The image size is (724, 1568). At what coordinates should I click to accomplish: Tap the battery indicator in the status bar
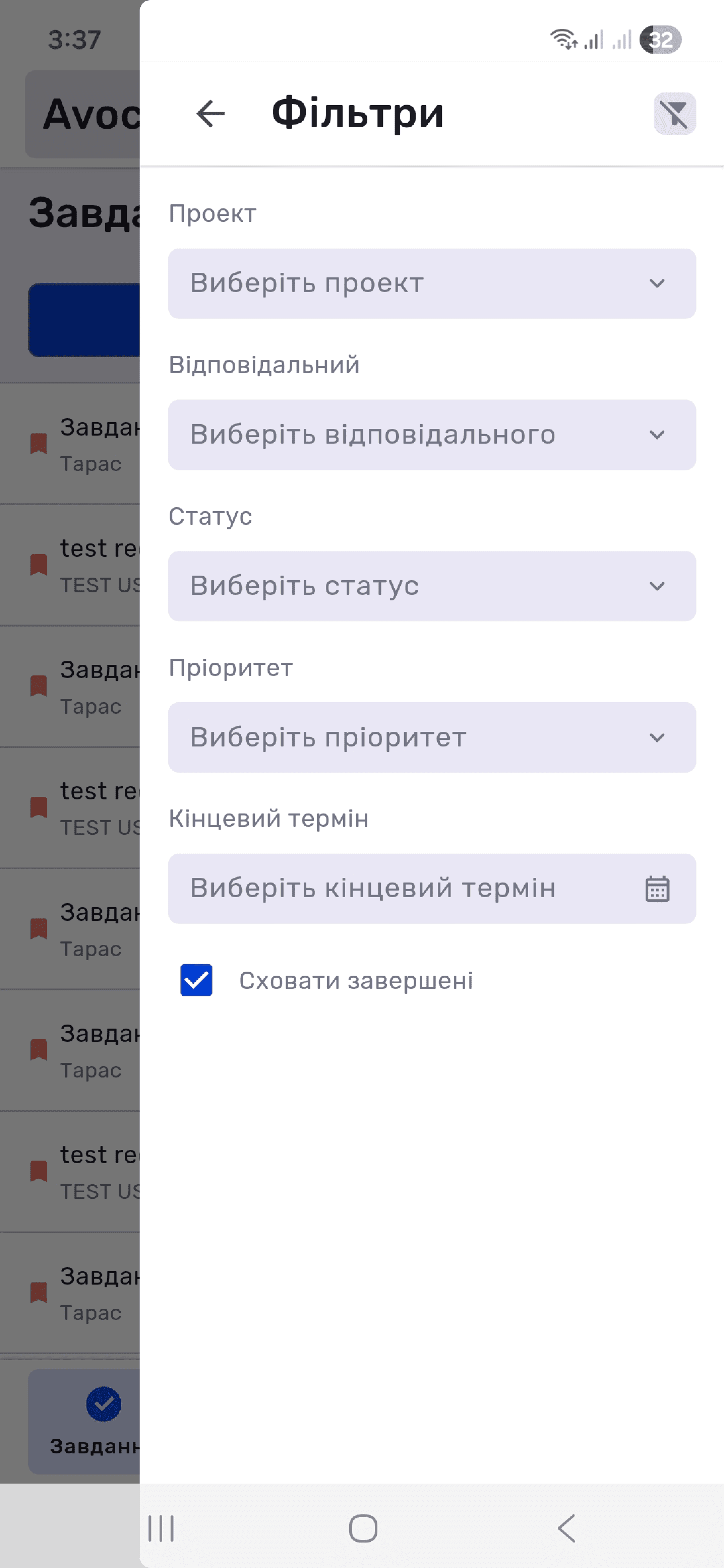(x=660, y=40)
